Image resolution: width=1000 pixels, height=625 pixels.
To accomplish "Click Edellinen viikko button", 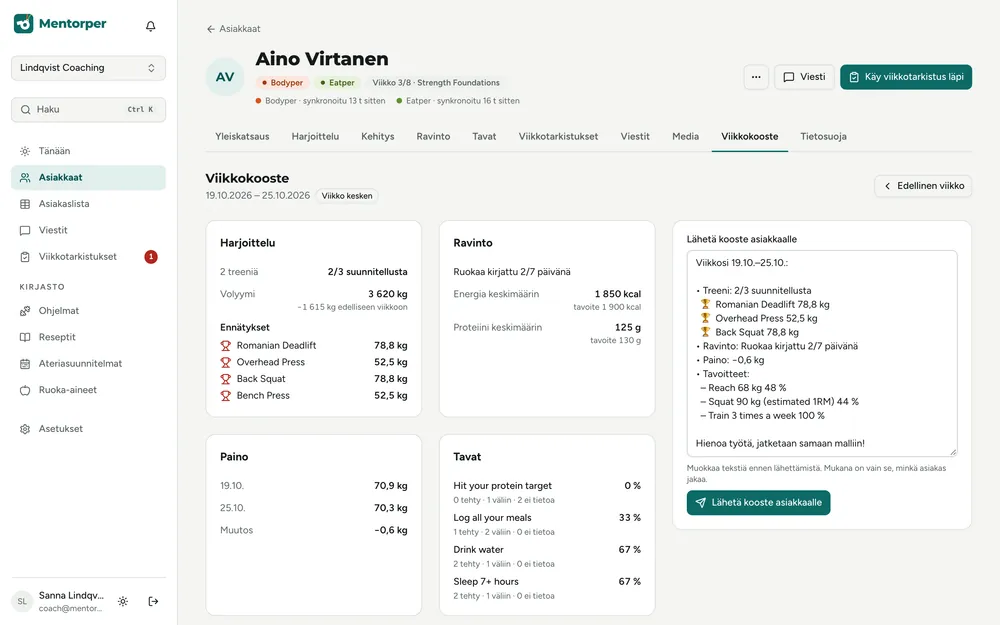I will [x=923, y=186].
